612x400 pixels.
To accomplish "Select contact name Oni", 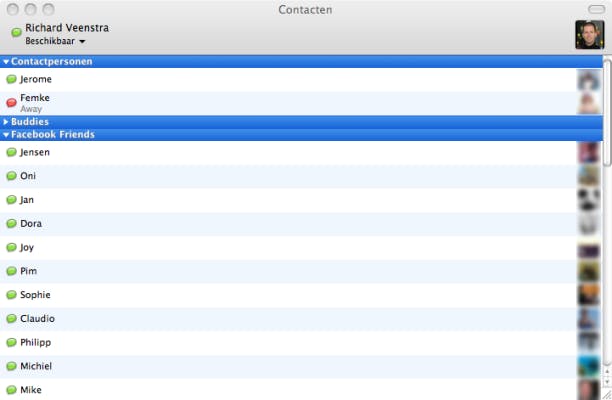I will tap(28, 176).
